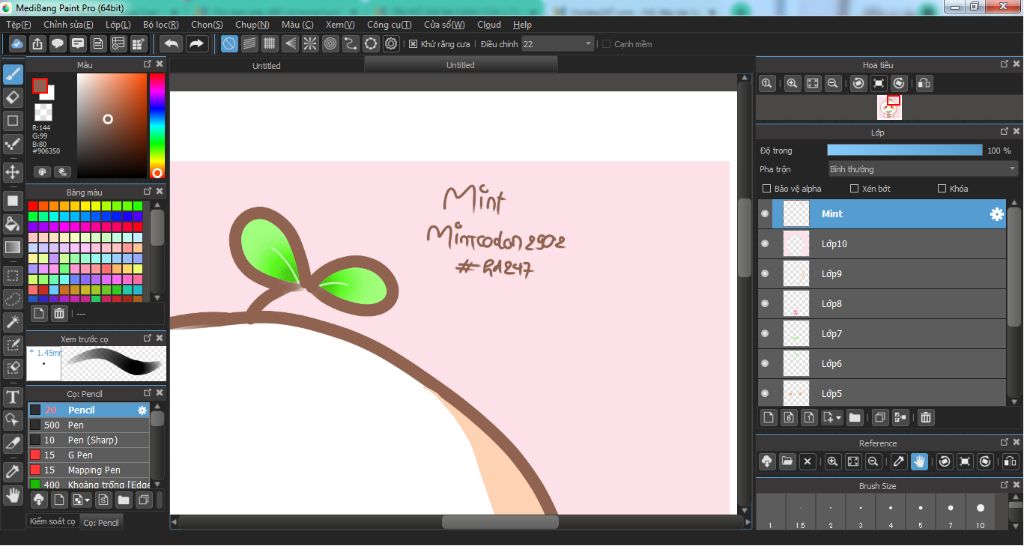The width and height of the screenshot is (1024, 546).
Task: Enable the Khóa checkbox
Action: [x=942, y=189]
